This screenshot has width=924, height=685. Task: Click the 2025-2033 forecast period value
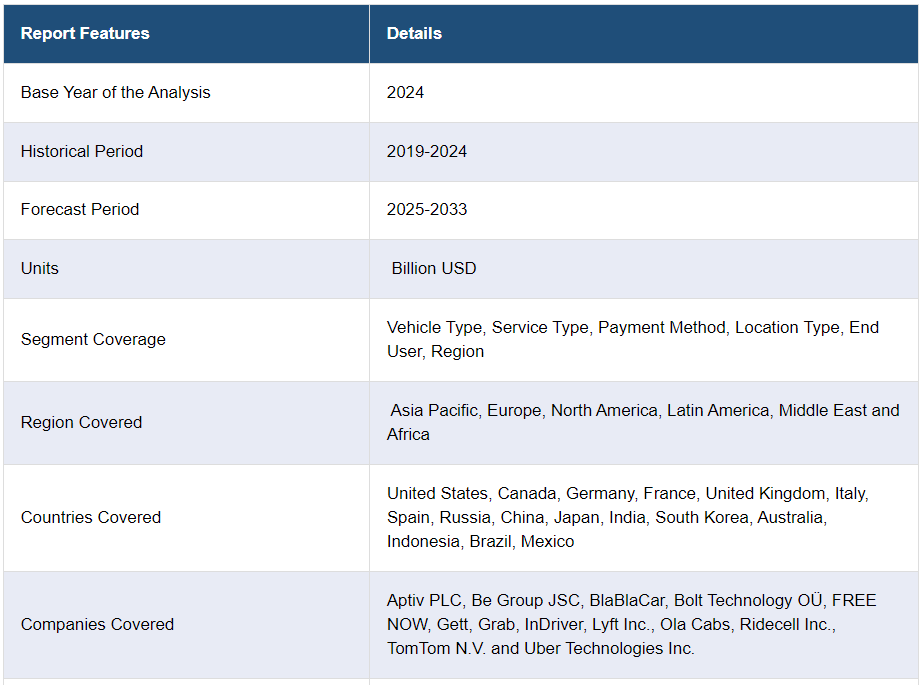(x=427, y=209)
